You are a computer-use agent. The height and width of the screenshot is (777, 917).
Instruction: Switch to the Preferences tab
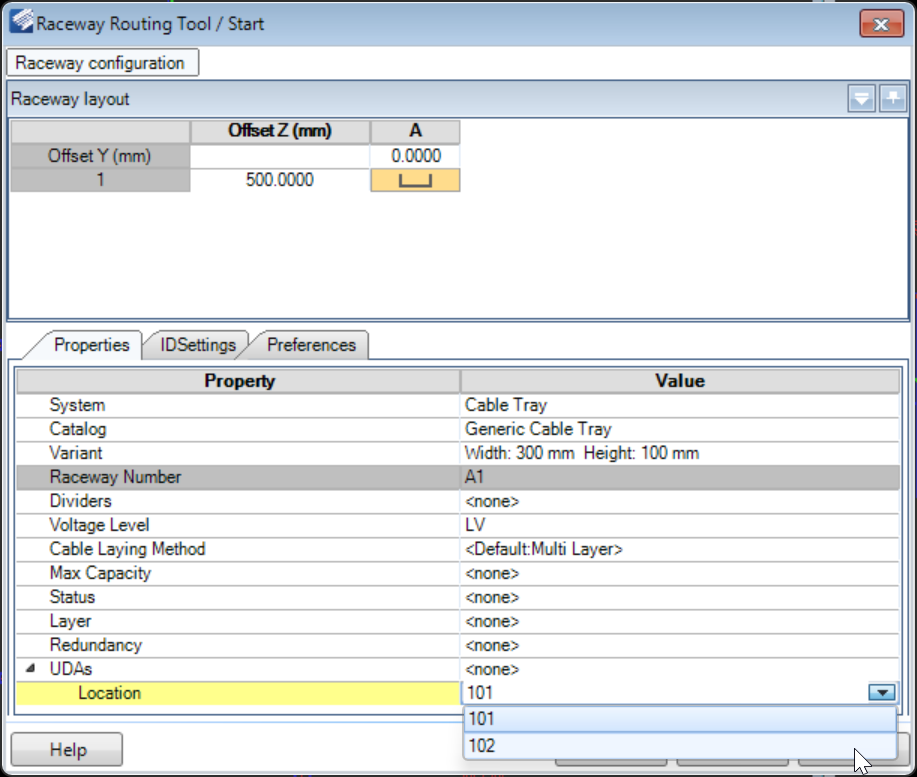[x=311, y=345]
